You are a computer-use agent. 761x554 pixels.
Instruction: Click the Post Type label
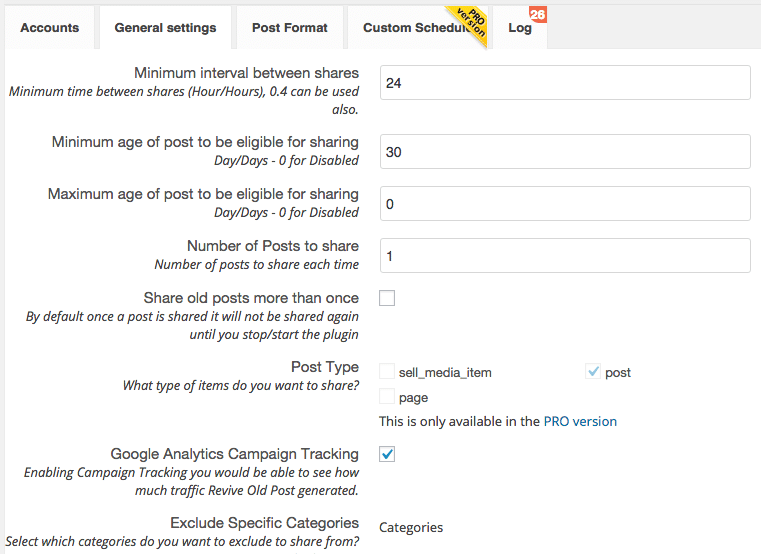325,367
